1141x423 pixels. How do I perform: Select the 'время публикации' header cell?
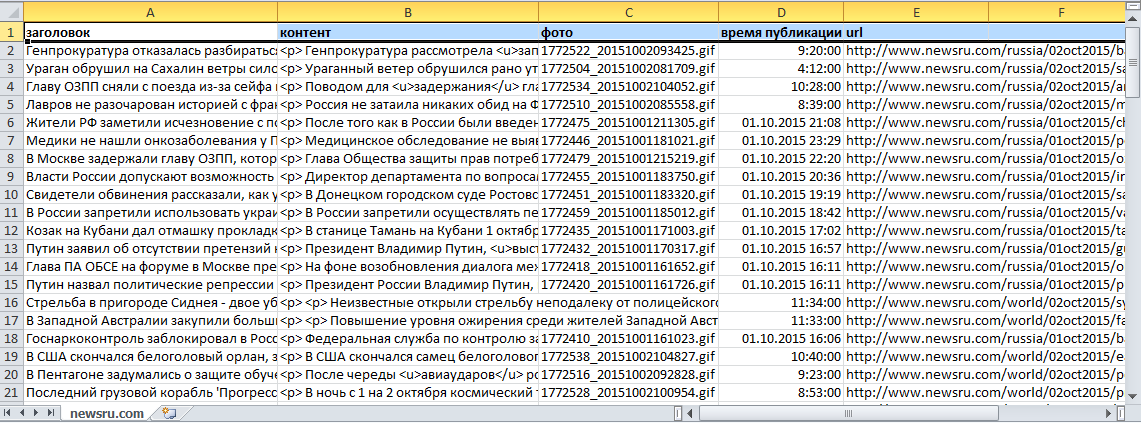(782, 33)
